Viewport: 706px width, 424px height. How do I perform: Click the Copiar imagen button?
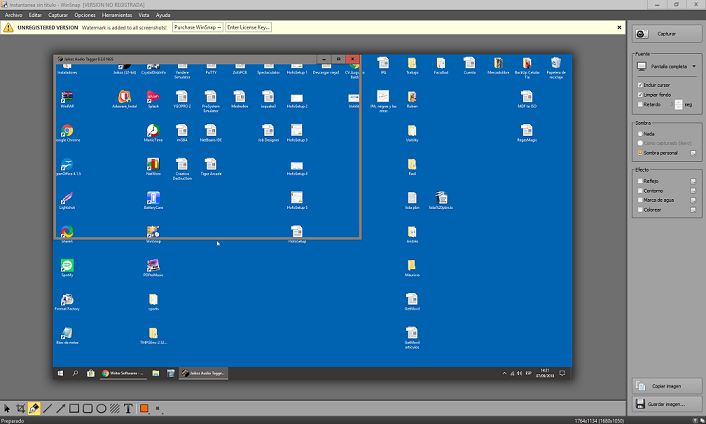click(667, 386)
